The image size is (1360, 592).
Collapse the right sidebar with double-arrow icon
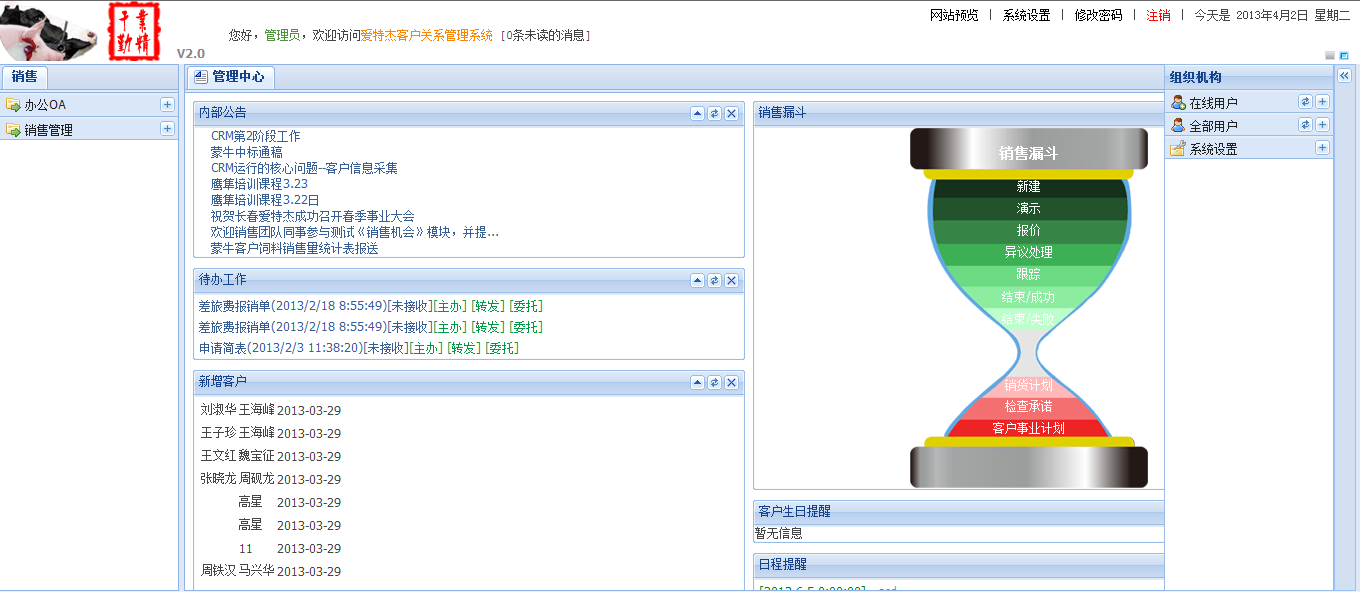tap(1345, 75)
